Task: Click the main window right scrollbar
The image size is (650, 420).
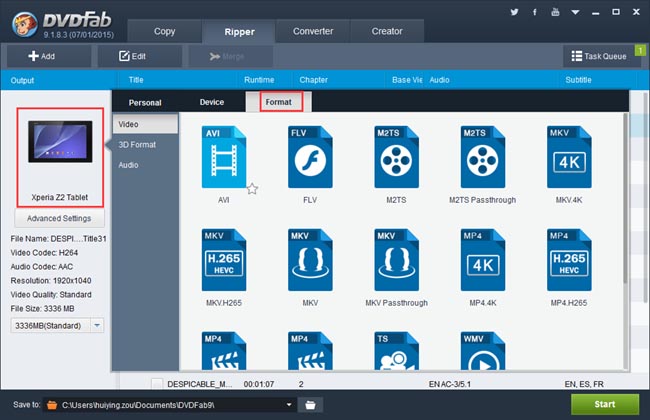Action: [x=645, y=199]
